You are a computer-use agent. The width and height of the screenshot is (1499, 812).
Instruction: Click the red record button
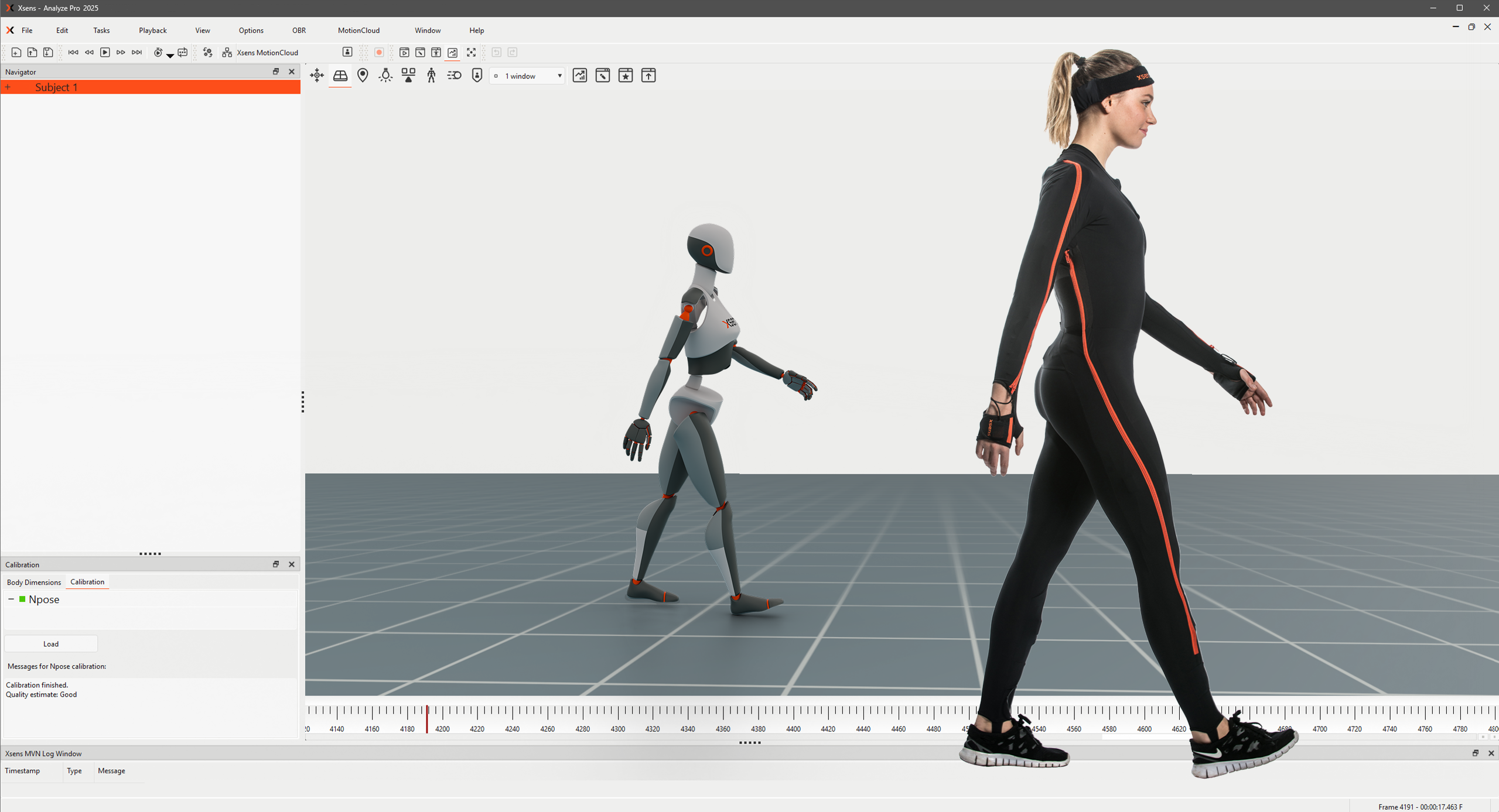379,53
